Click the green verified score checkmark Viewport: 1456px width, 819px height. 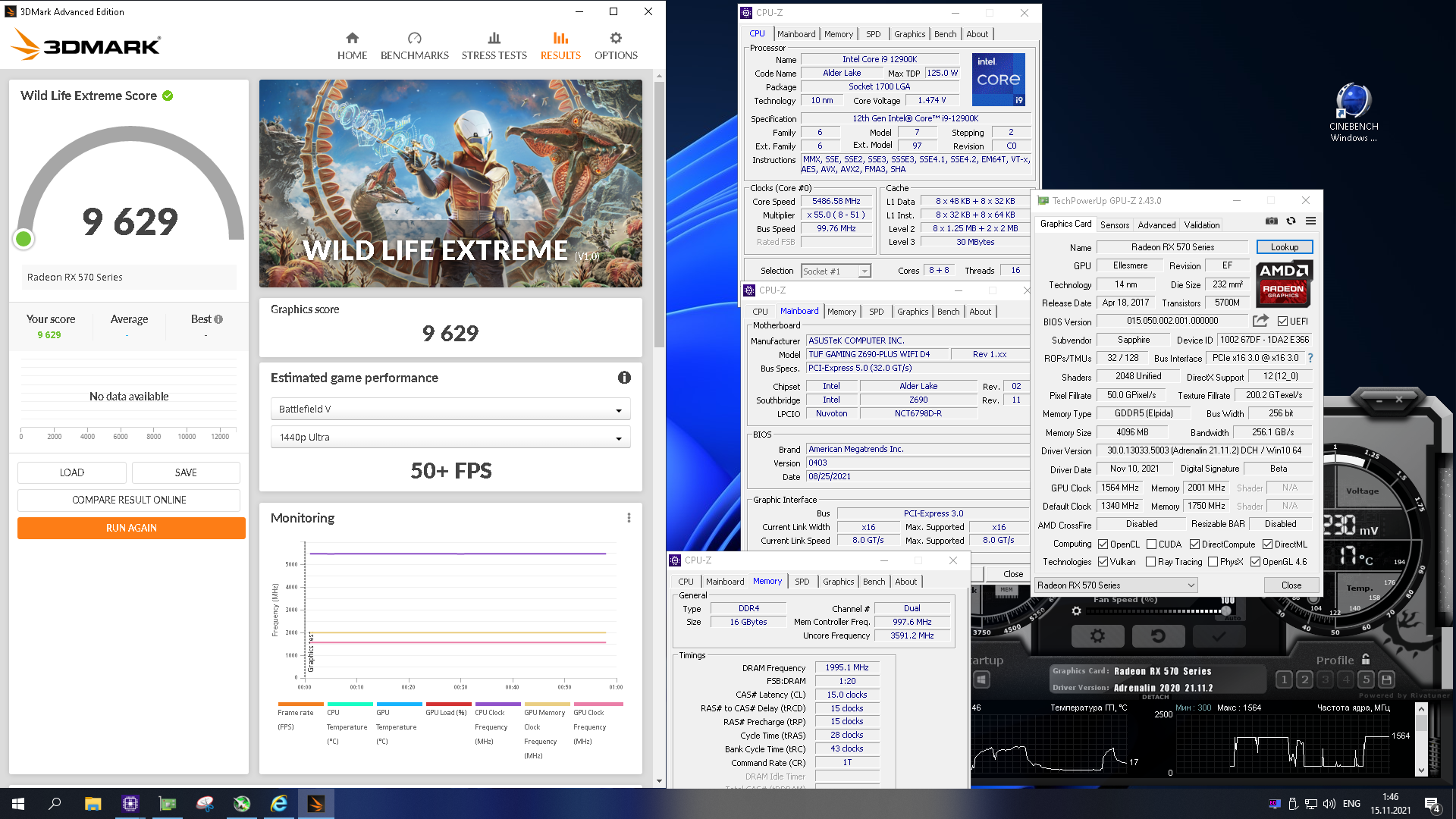pyautogui.click(x=168, y=96)
